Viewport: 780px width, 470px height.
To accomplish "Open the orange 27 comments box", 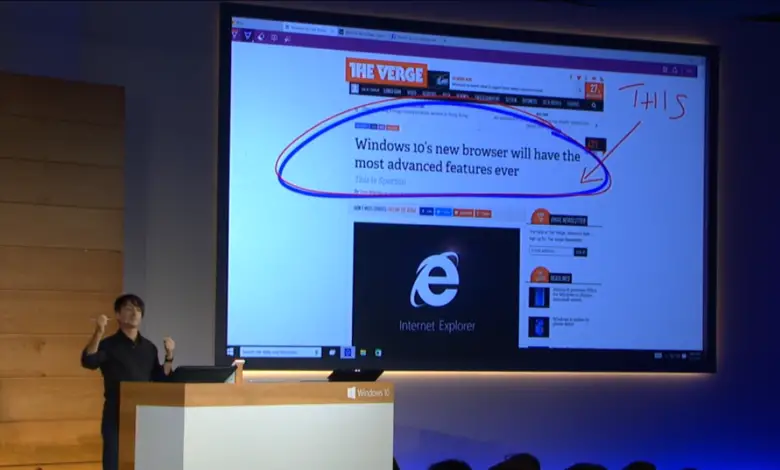I will click(594, 91).
